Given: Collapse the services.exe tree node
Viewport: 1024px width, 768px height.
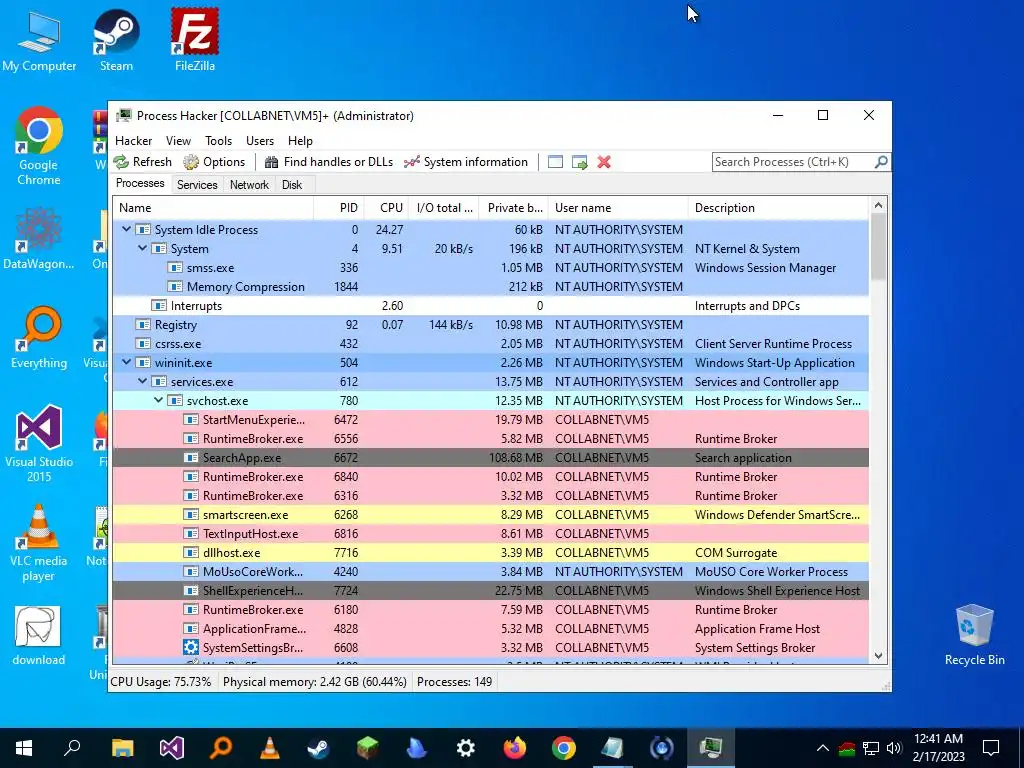Looking at the screenshot, I should [x=142, y=381].
